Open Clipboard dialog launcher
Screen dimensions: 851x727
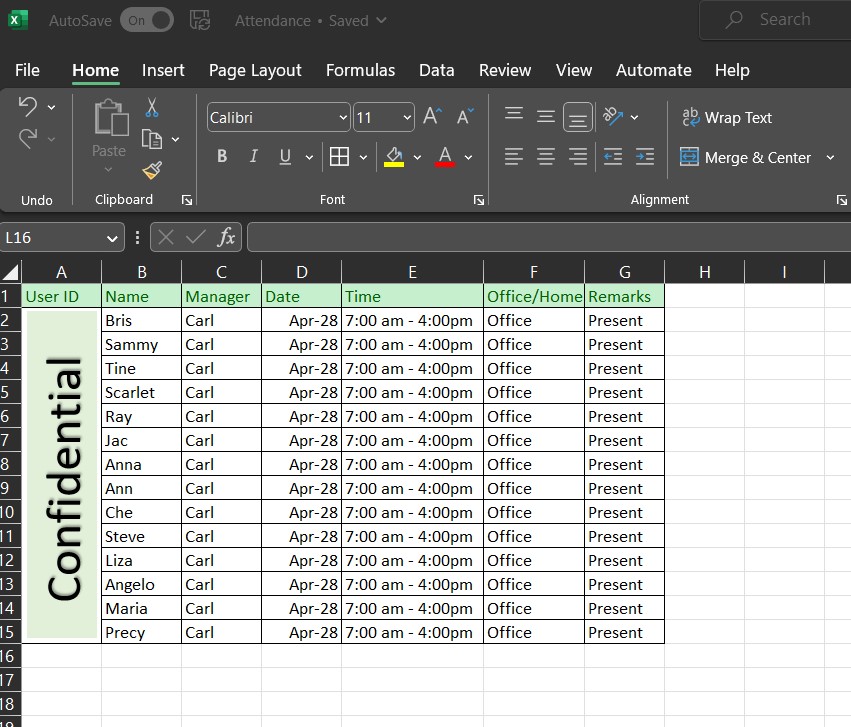(187, 200)
